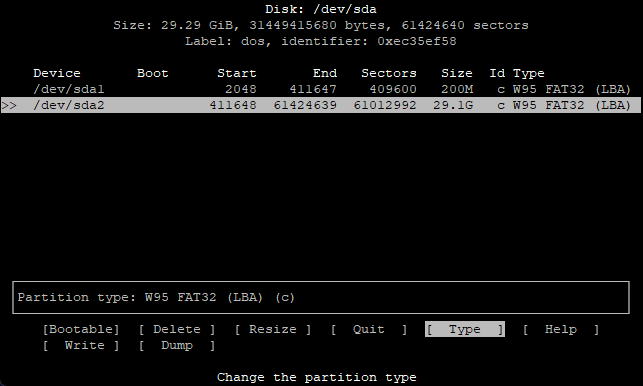Click the Start column header
Viewport: 643px width, 386px height.
(237, 73)
